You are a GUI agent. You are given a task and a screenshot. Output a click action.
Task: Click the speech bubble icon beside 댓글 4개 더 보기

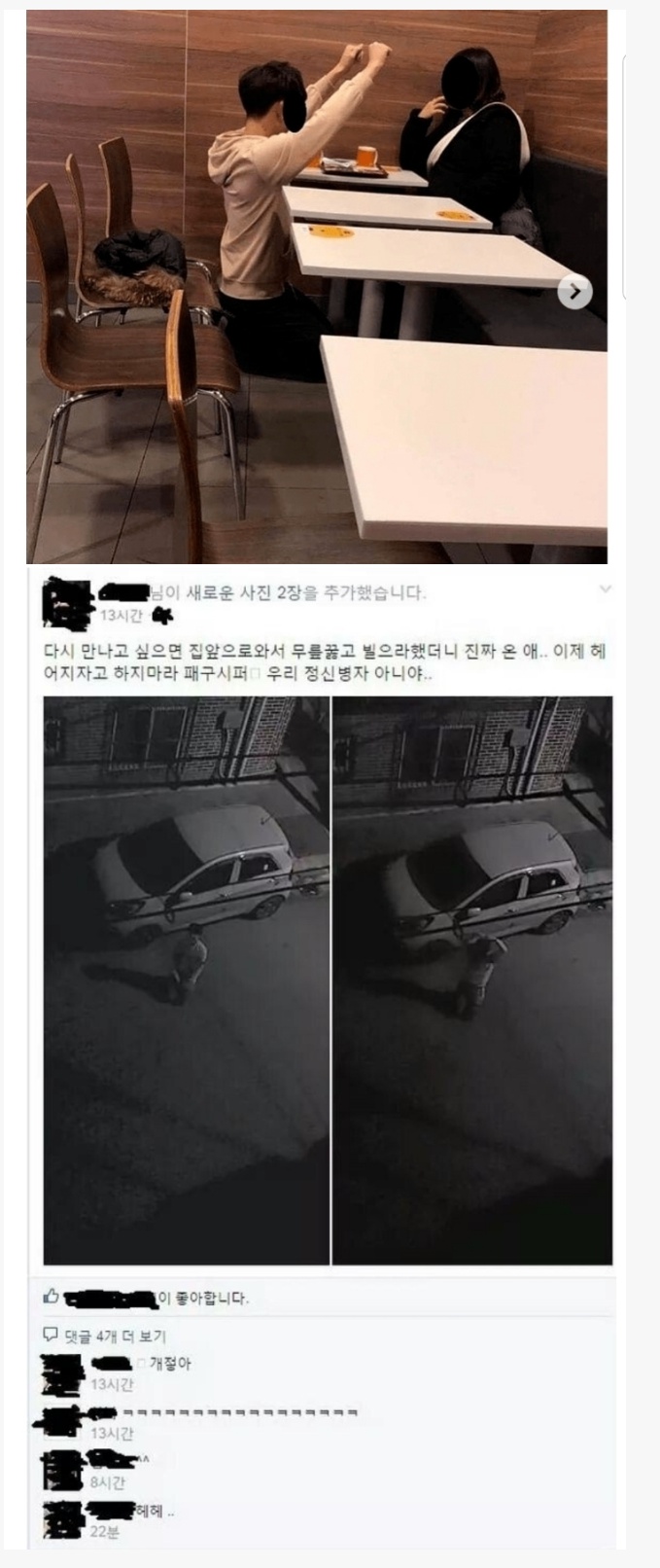pyautogui.click(x=52, y=1336)
